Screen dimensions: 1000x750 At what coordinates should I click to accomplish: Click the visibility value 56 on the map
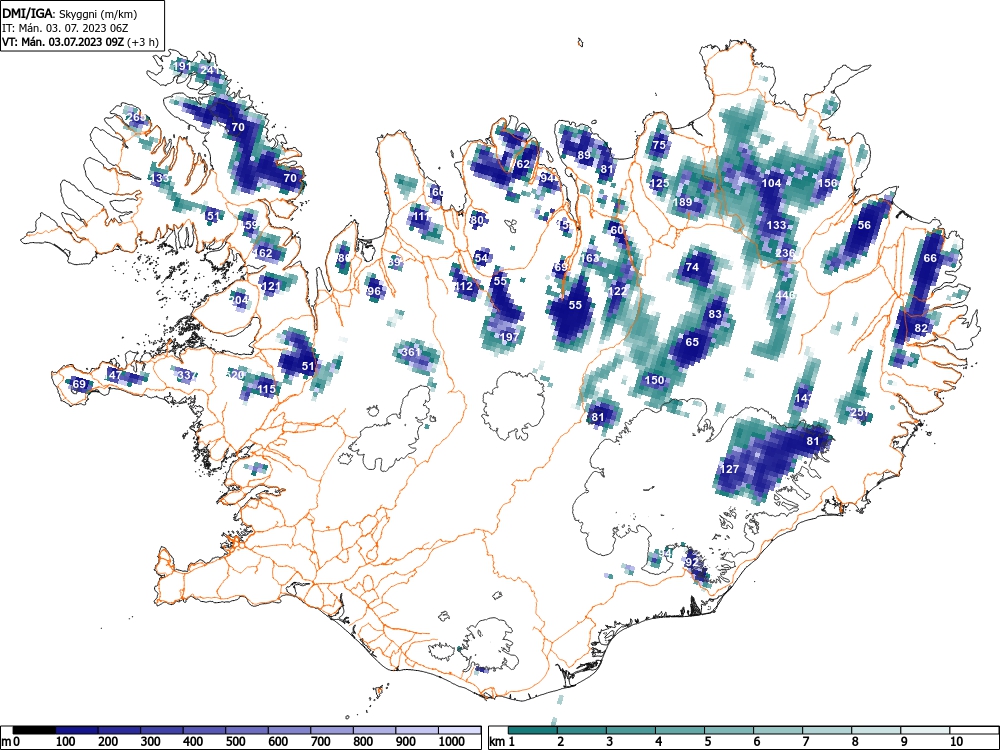point(864,225)
